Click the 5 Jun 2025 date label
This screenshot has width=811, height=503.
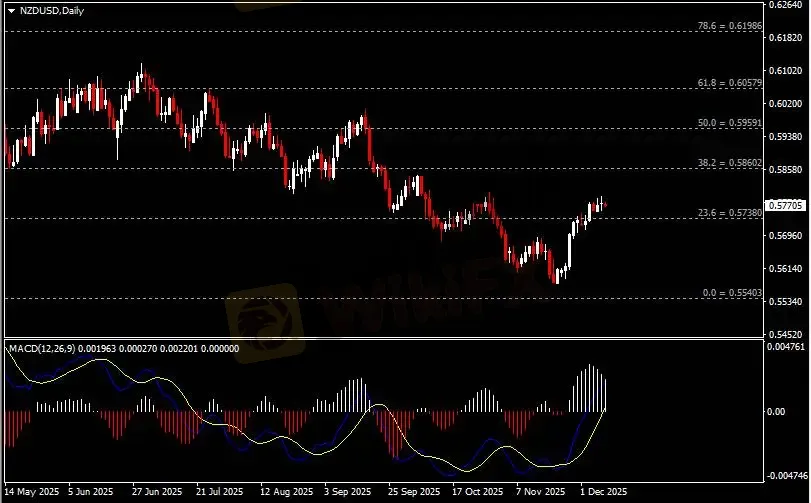pyautogui.click(x=91, y=491)
